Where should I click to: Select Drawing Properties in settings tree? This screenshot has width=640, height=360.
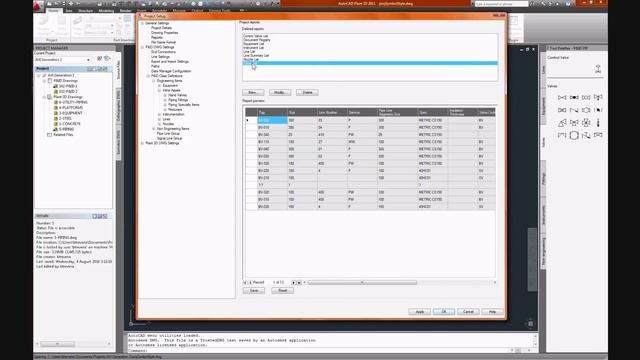pos(164,33)
